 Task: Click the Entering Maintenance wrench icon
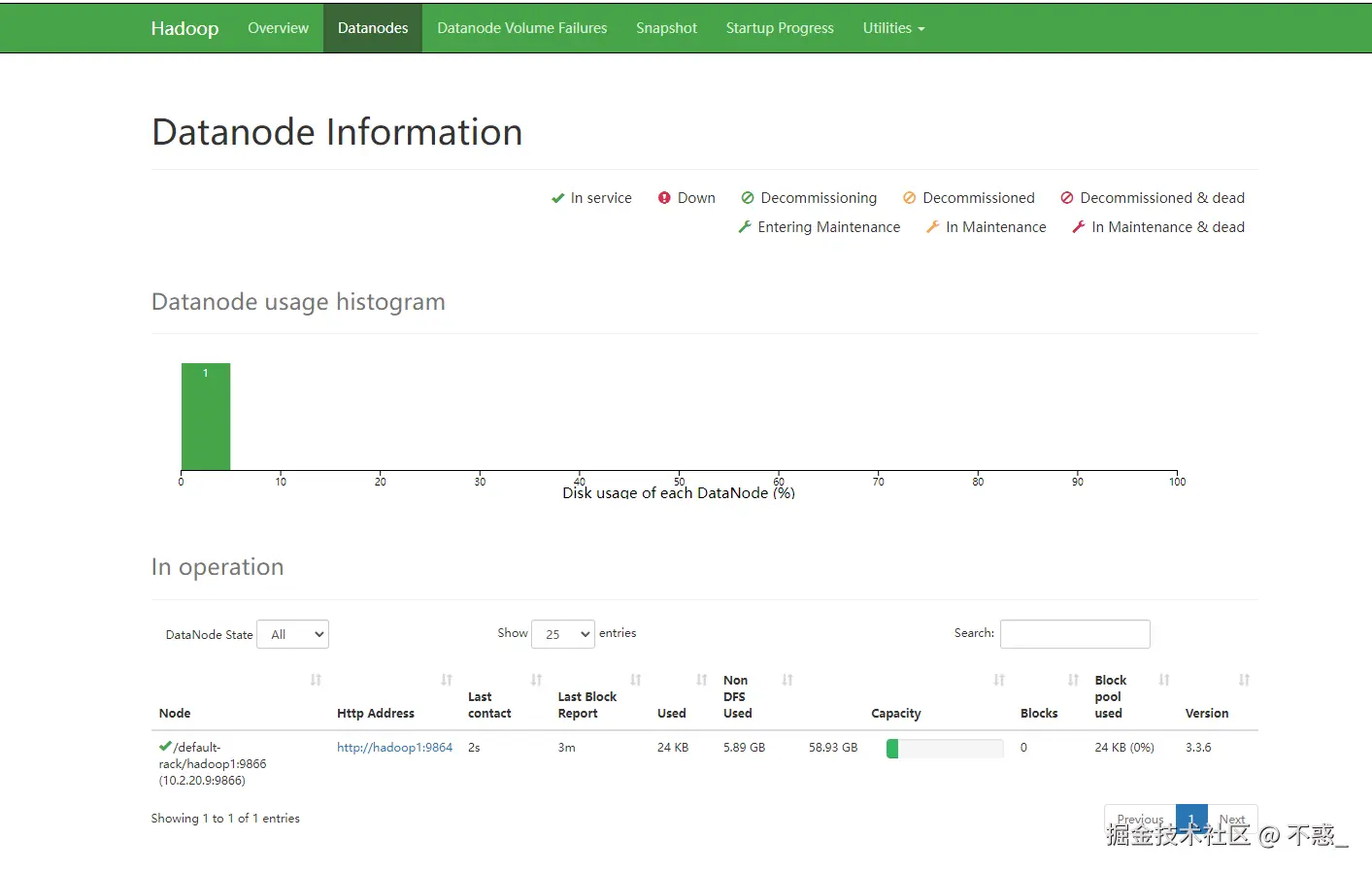745,227
